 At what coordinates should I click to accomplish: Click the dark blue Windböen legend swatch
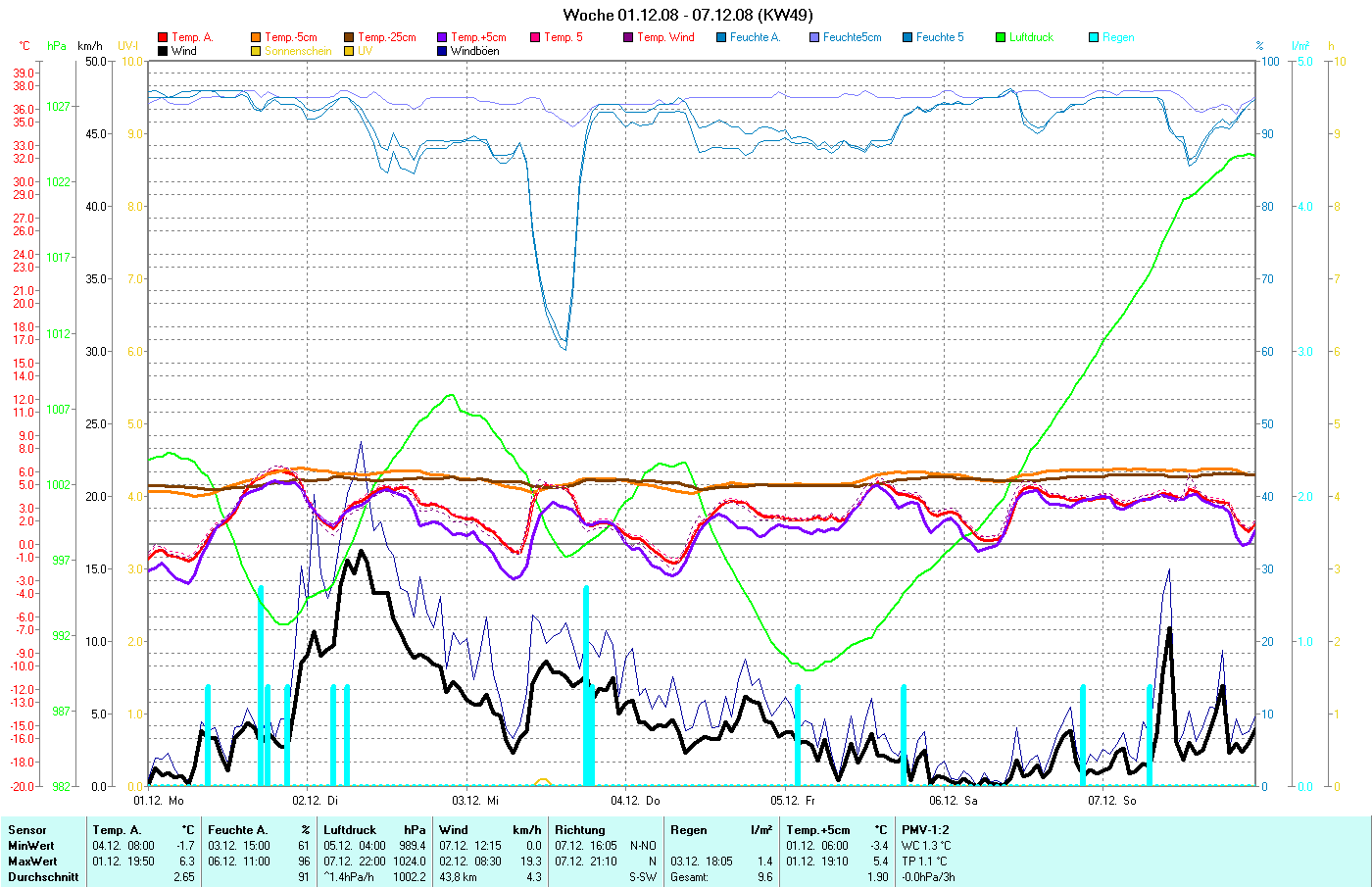(x=442, y=51)
